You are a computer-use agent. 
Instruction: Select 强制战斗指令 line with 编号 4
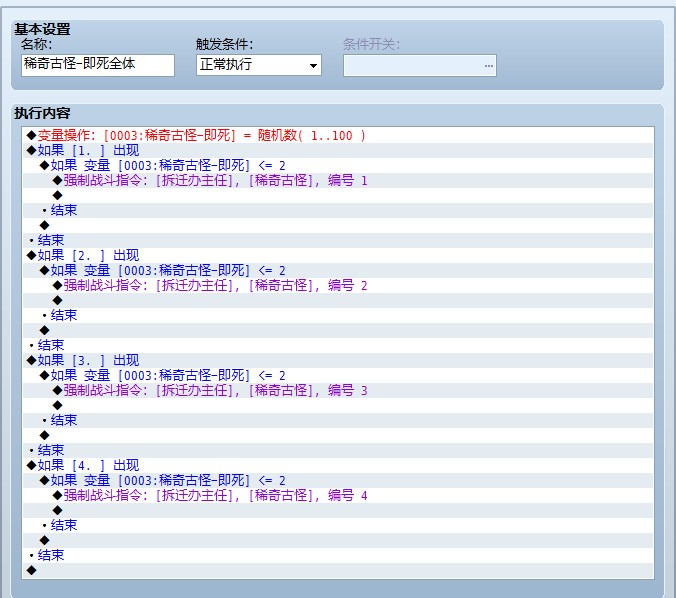(x=338, y=495)
